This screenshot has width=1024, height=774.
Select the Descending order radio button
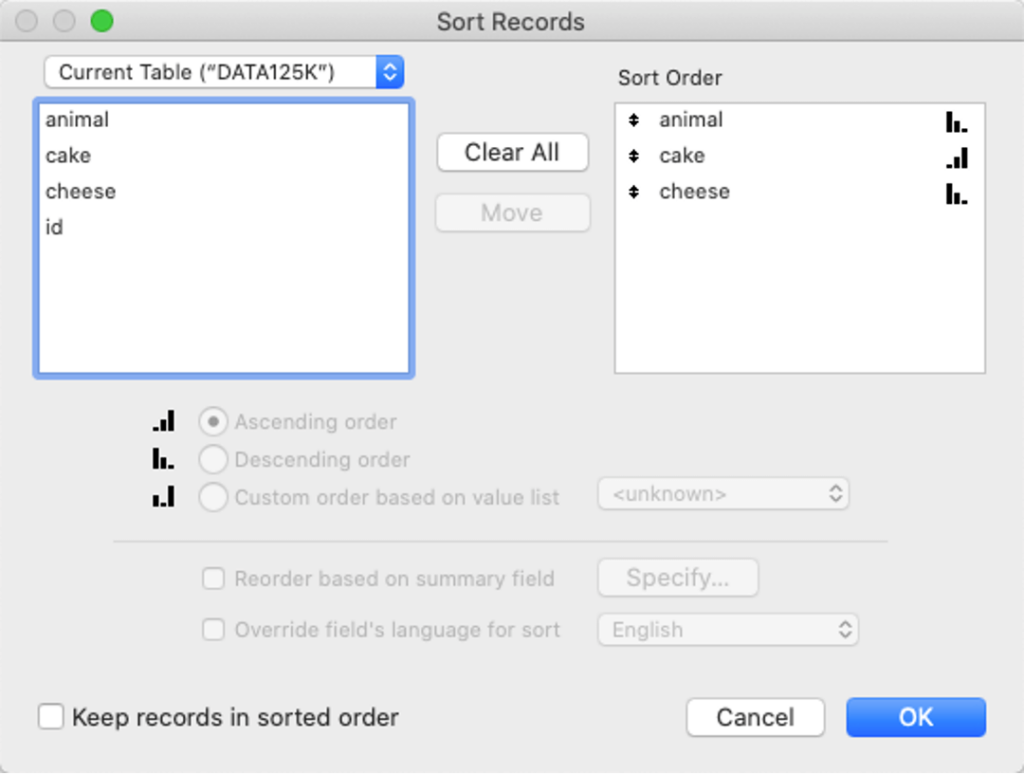pos(213,459)
